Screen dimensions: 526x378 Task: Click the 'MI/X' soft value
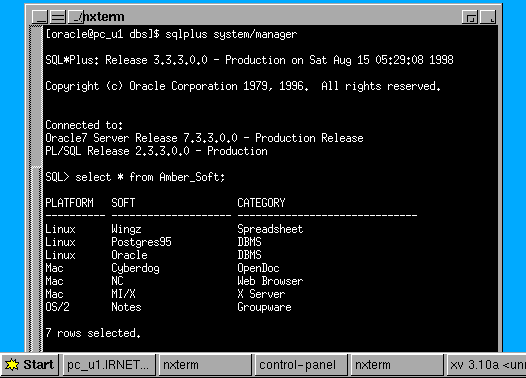pyautogui.click(x=123, y=294)
